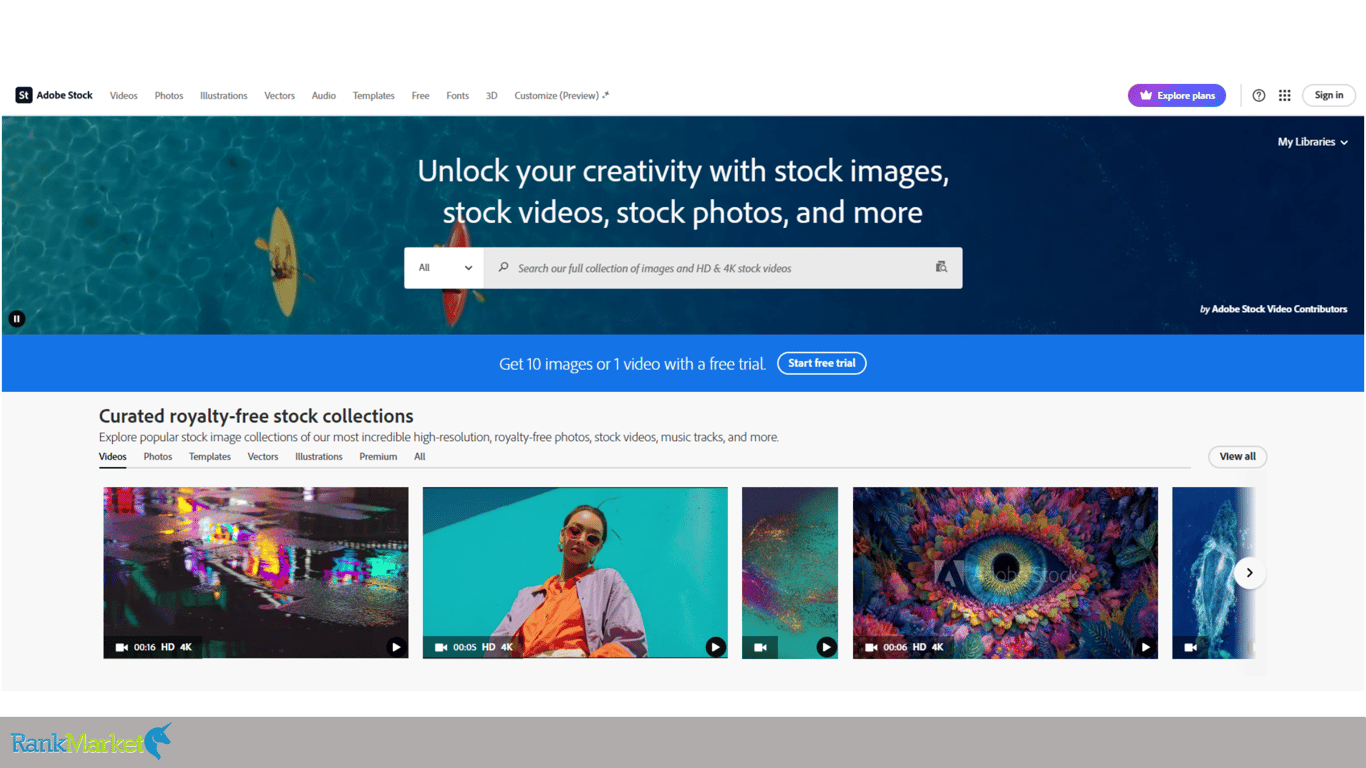Viewport: 1366px width, 768px height.
Task: Play the narrow glitter texture video
Action: click(x=826, y=647)
